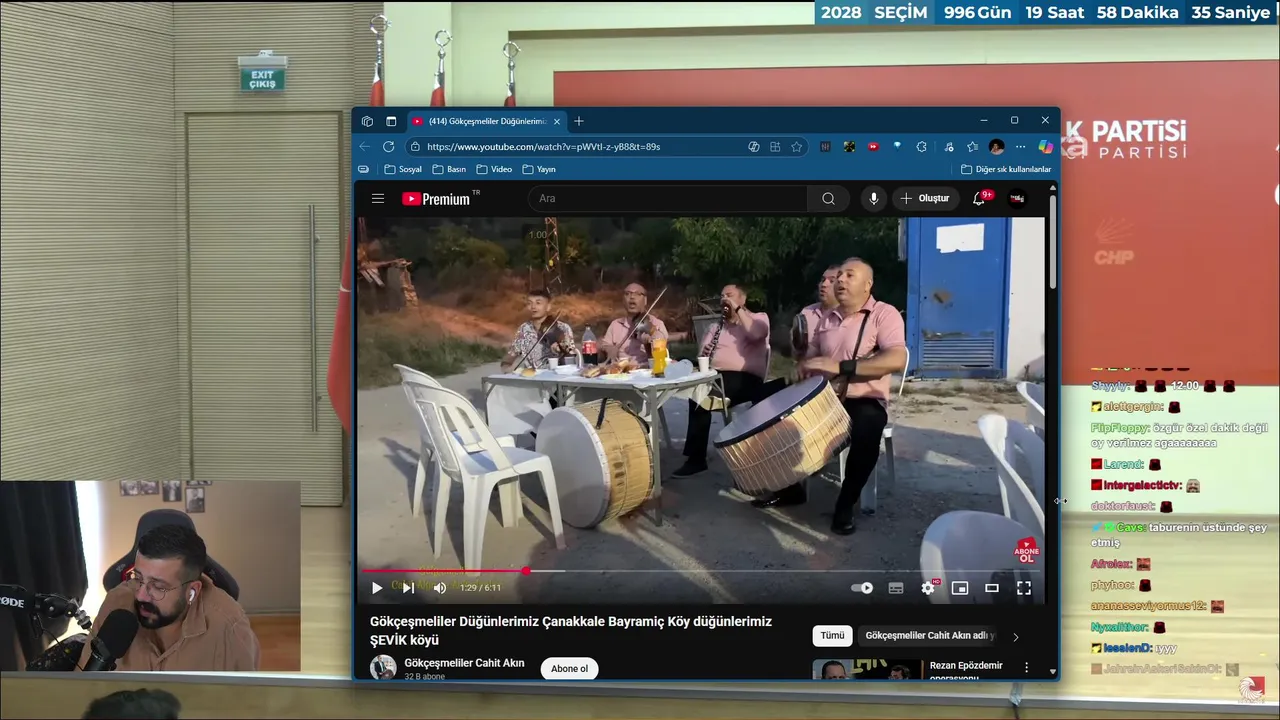Show more filter chips with right chevron
Screen dimensions: 1280x720
1016,636
